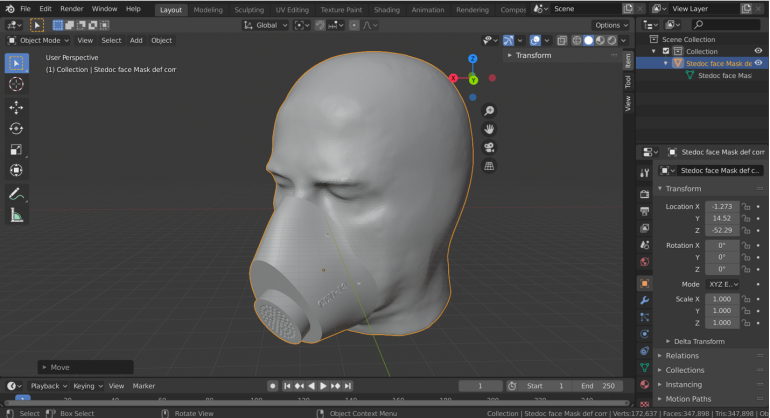The height and width of the screenshot is (418, 770).
Task: Open the Render menu
Action: click(71, 9)
